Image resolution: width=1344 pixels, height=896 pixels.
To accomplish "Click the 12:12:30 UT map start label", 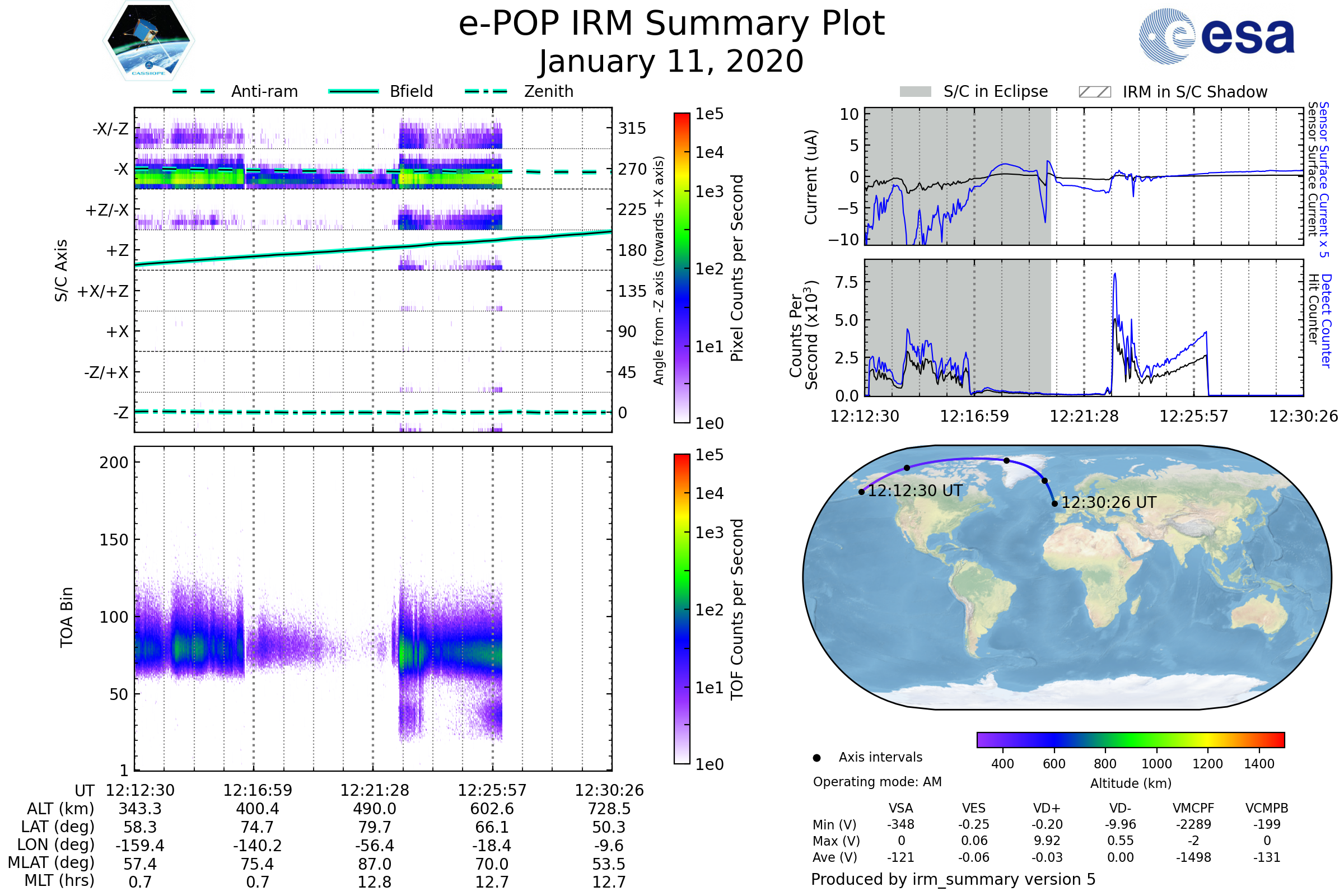I will 914,491.
